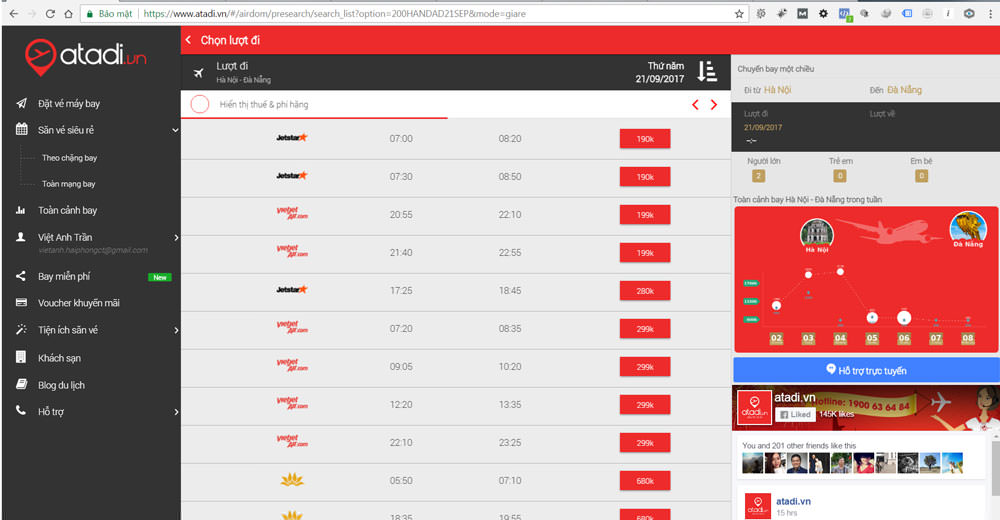Open the Blog du lịch link
The height and width of the screenshot is (520, 1000).
(61, 385)
